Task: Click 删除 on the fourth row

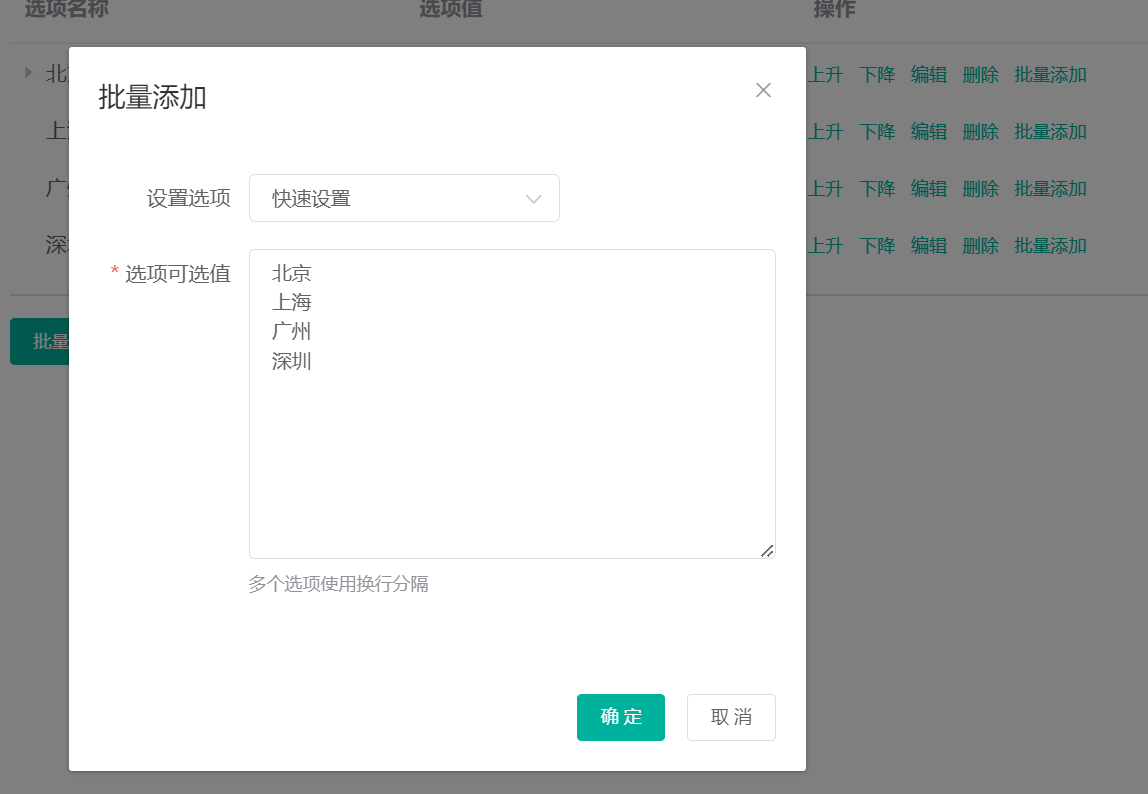Action: [x=980, y=245]
